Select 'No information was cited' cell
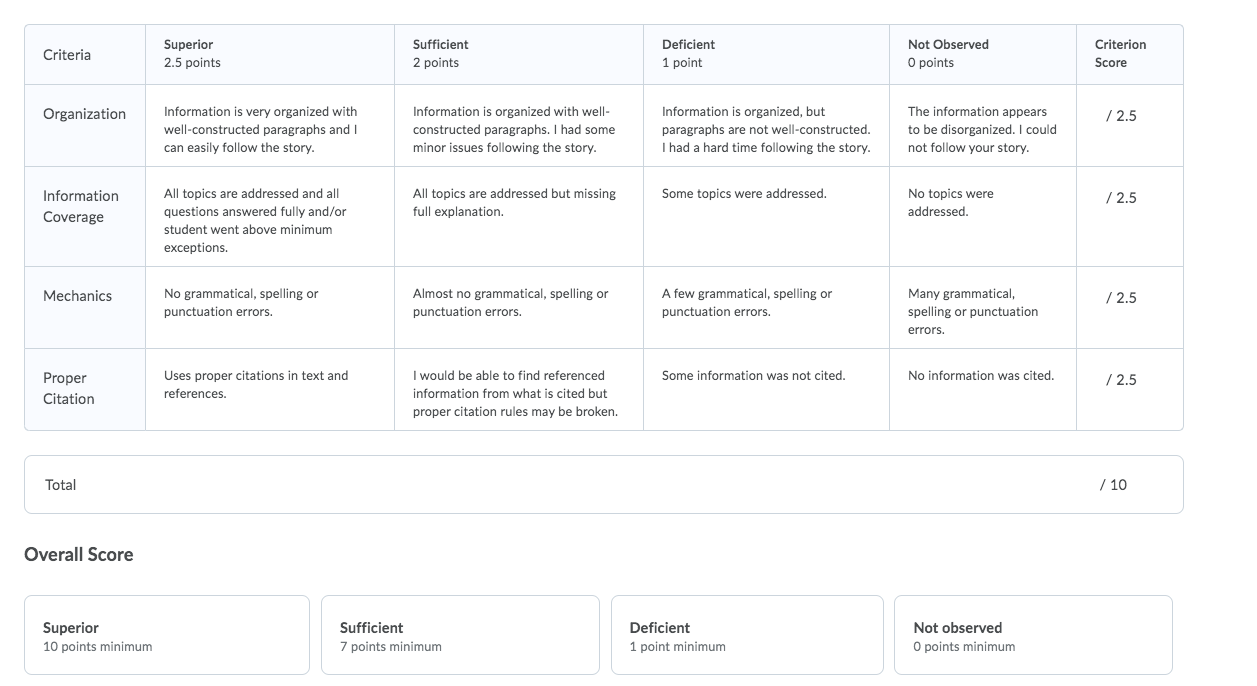 (x=983, y=390)
